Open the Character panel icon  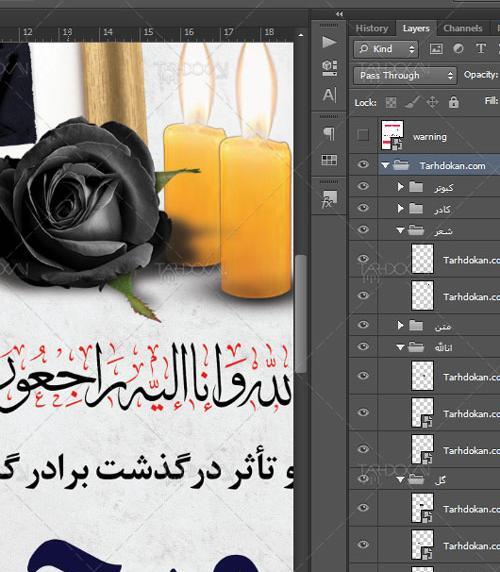coord(329,95)
